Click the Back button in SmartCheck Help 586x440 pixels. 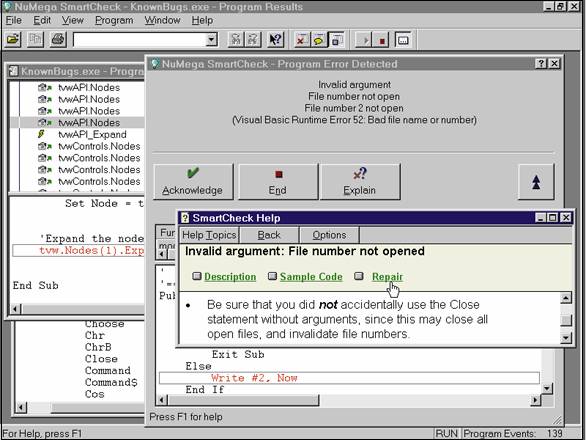pyautogui.click(x=269, y=235)
